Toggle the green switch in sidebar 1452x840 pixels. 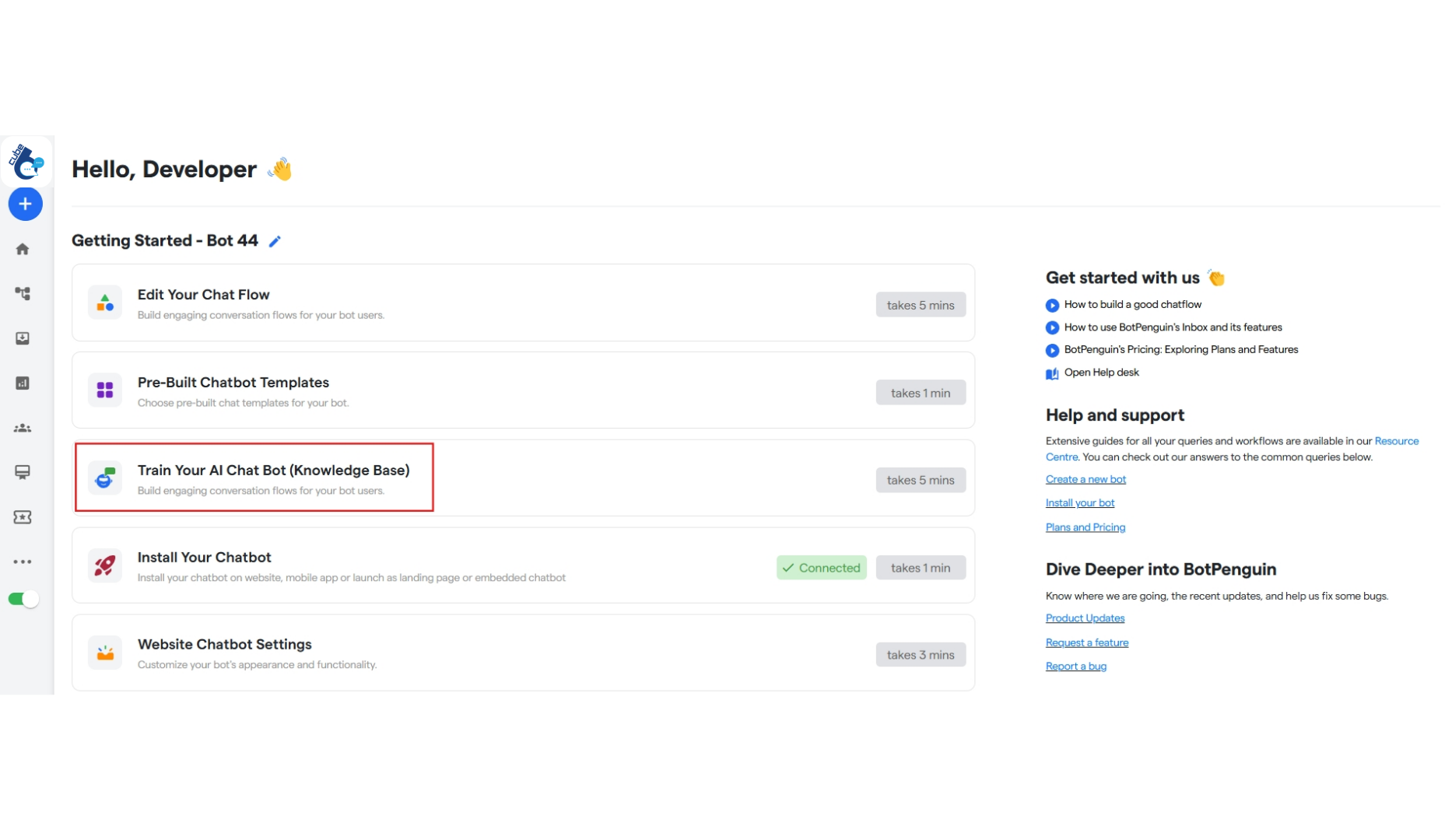(23, 599)
